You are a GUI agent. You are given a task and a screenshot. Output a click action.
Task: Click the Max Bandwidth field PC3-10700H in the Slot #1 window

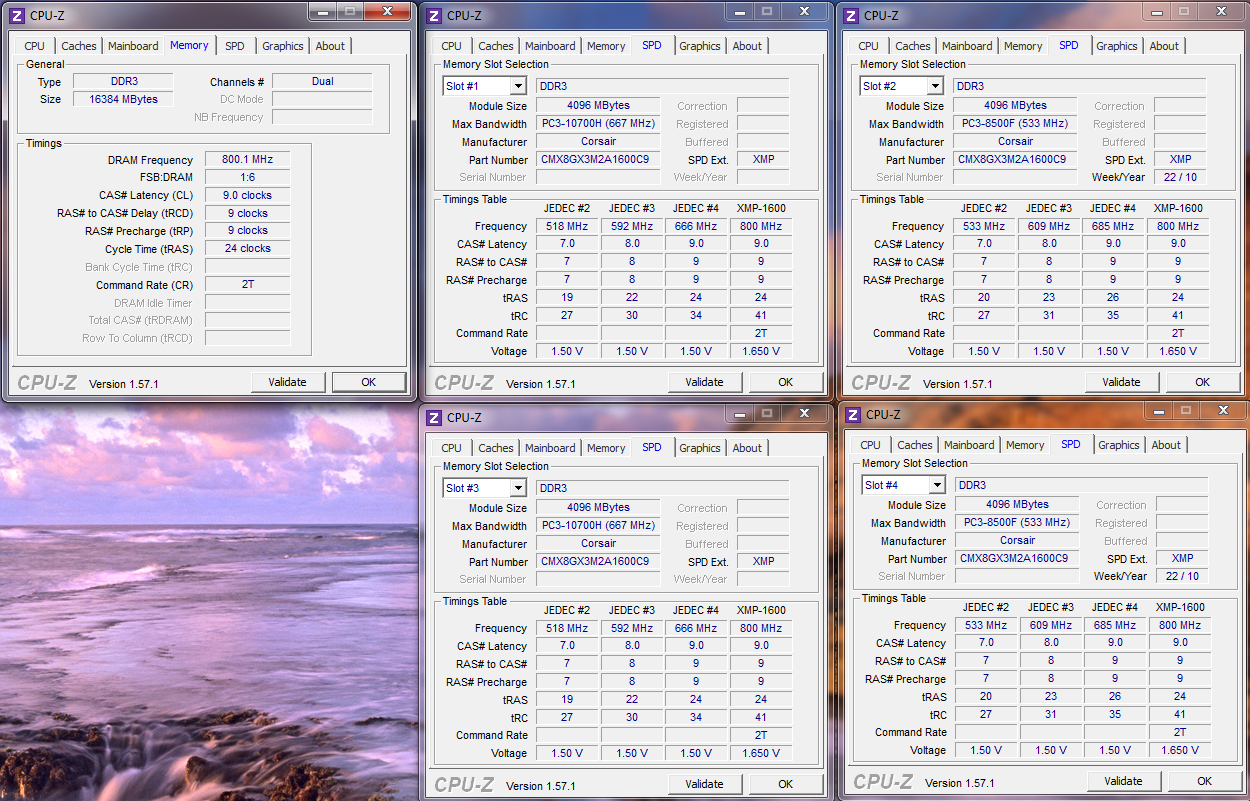point(598,123)
